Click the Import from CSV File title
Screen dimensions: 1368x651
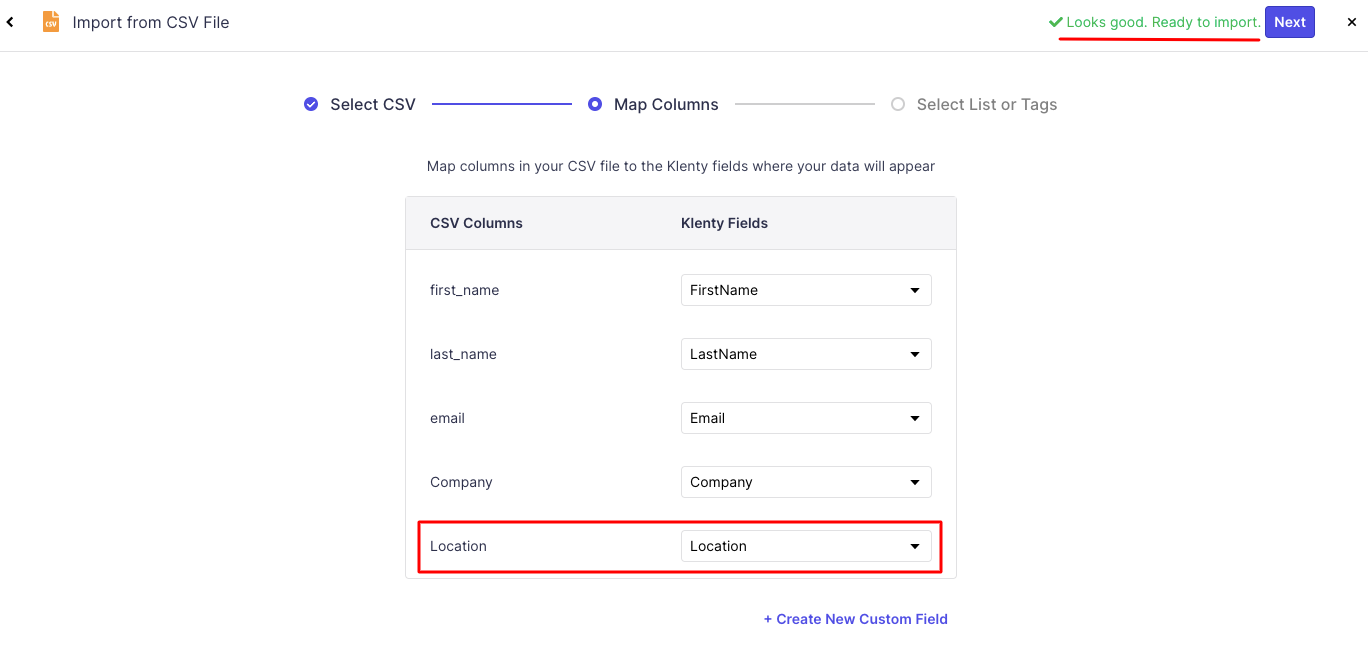click(151, 22)
